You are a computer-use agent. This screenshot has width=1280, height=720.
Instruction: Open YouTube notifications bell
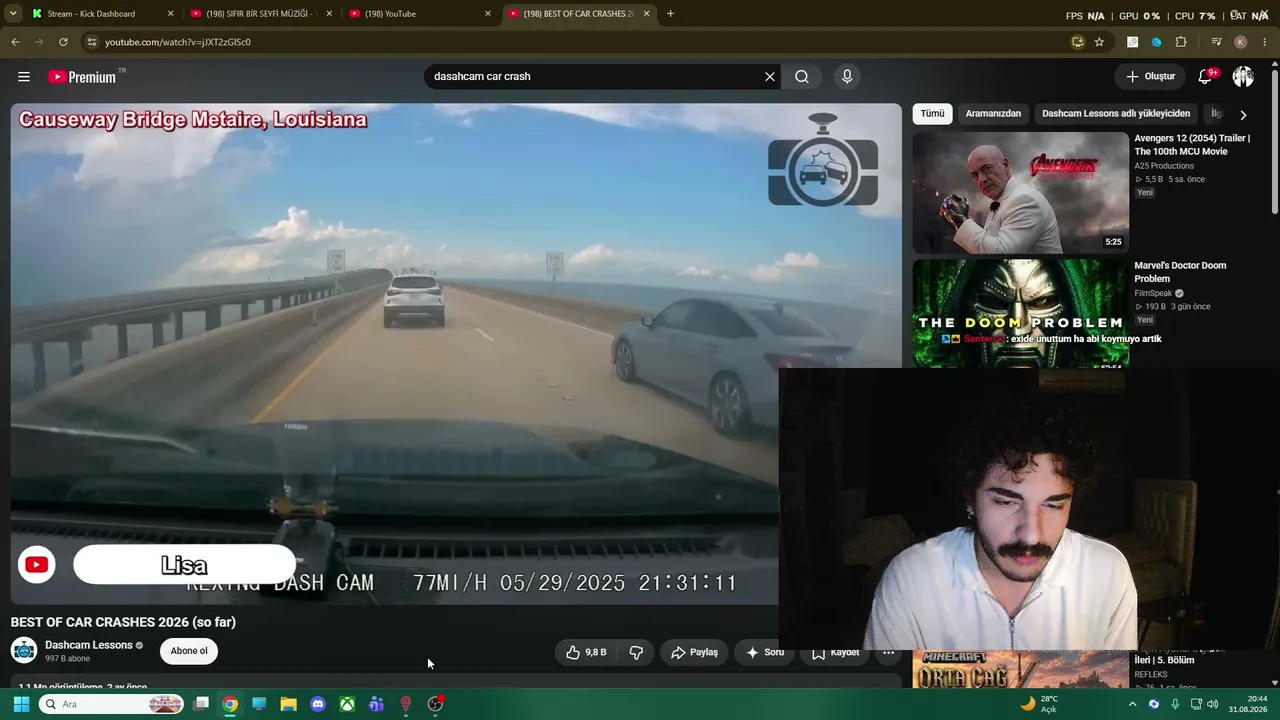pyautogui.click(x=1206, y=77)
